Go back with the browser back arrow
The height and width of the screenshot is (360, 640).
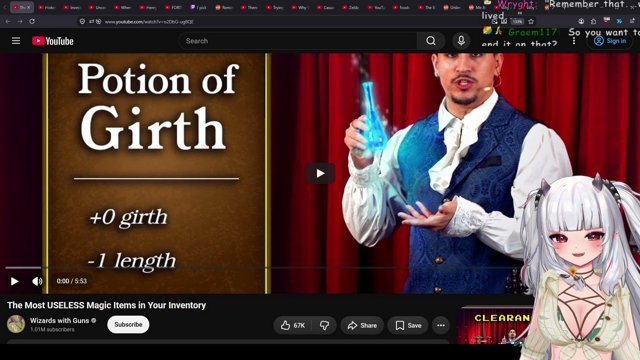pos(8,21)
